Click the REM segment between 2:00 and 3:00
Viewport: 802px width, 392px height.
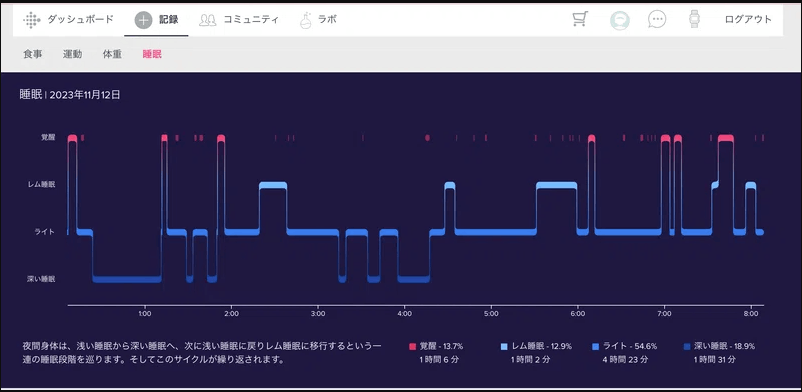click(273, 185)
